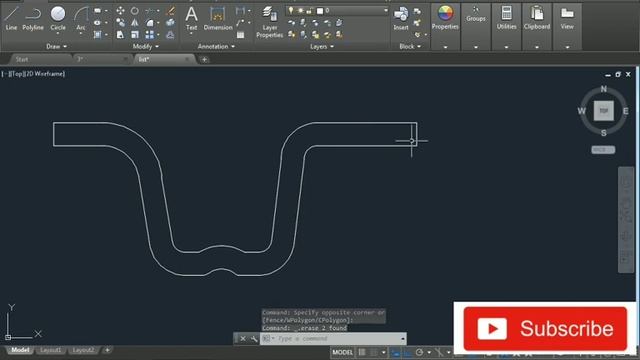Add a new layout tab

[107, 350]
